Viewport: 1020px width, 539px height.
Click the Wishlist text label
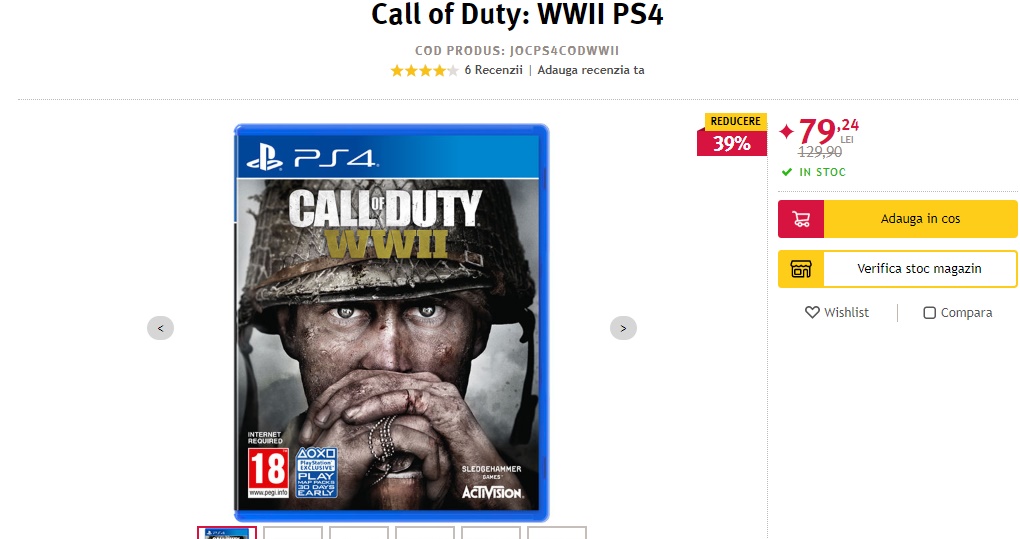pyautogui.click(x=846, y=313)
